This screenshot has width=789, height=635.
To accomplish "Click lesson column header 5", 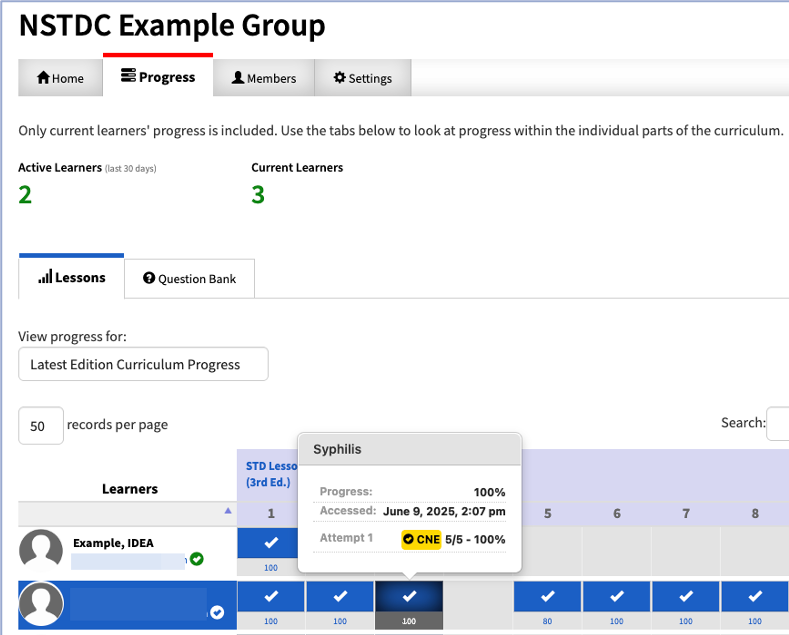I will coord(547,514).
